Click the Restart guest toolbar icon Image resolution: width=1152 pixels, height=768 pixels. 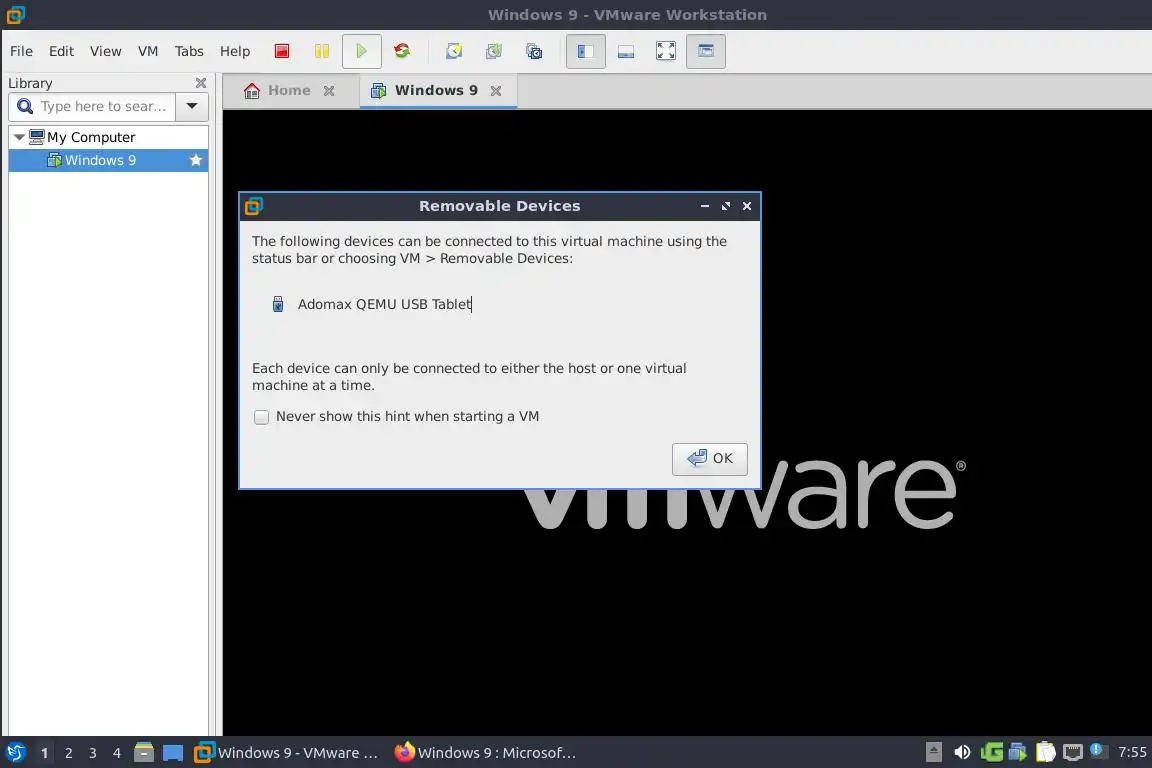[x=402, y=51]
